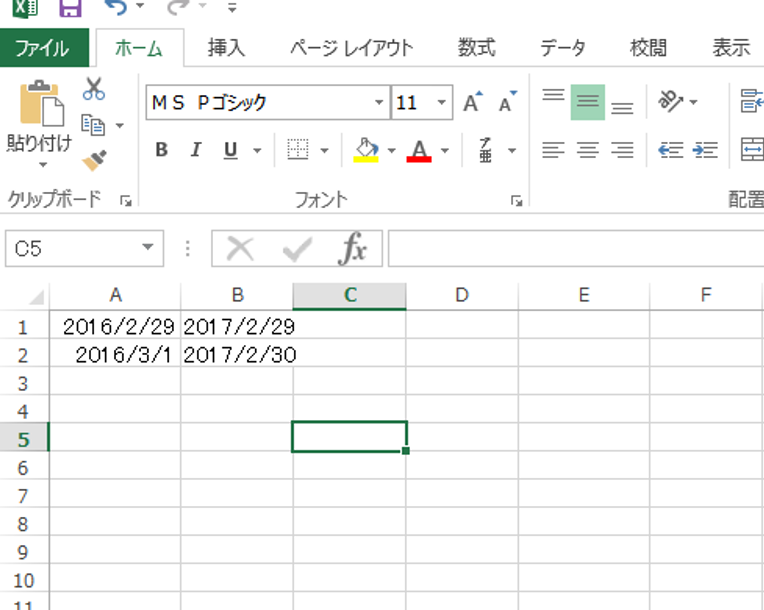
Task: Align text left
Action: pyautogui.click(x=554, y=150)
